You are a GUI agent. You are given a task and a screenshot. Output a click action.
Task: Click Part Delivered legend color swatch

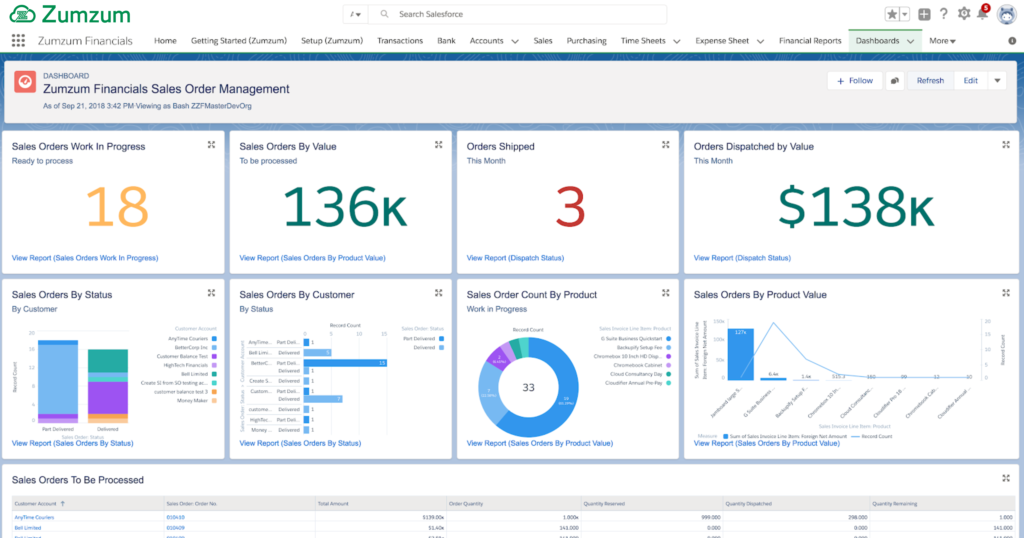point(441,339)
